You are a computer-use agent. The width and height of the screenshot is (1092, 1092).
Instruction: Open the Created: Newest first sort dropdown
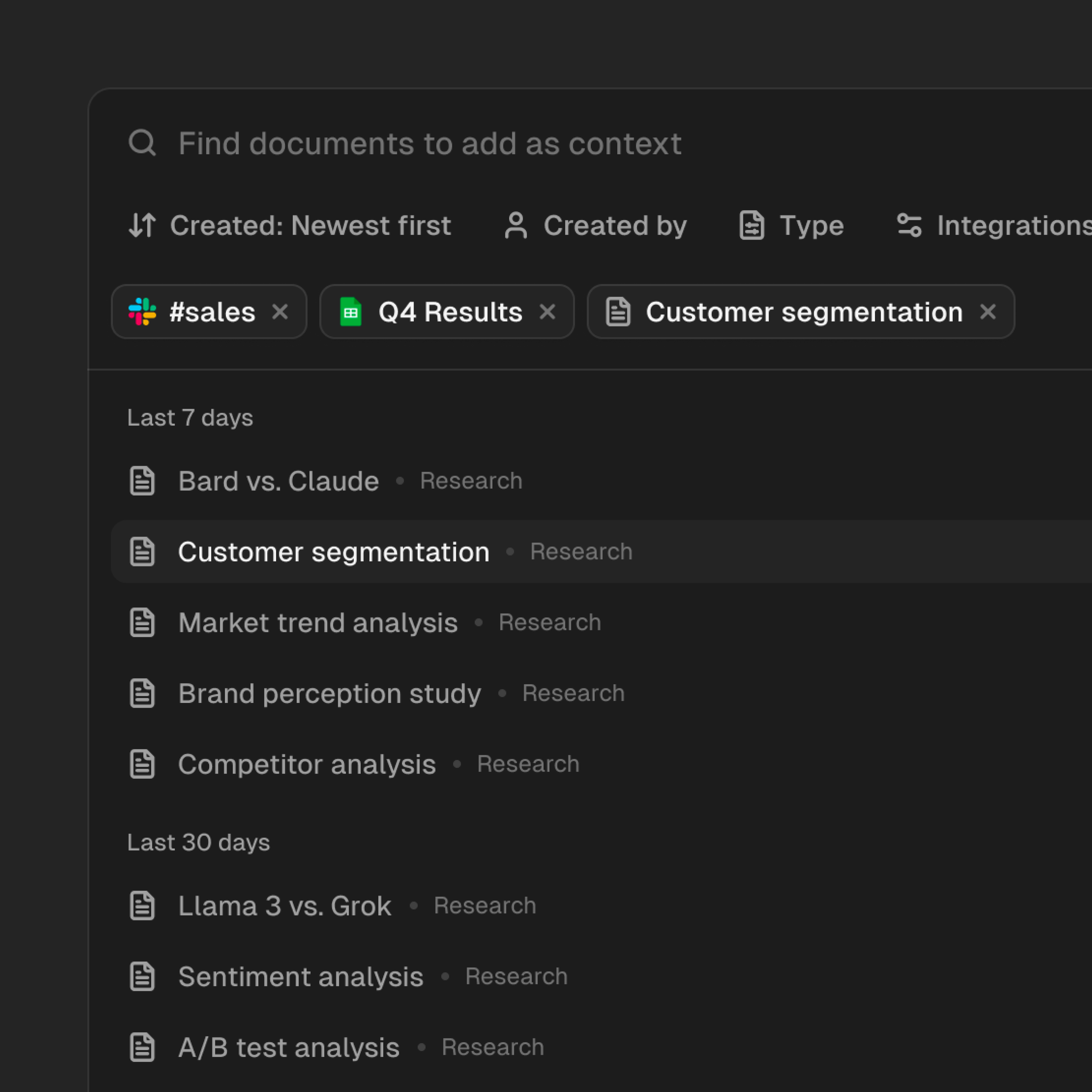click(x=310, y=226)
